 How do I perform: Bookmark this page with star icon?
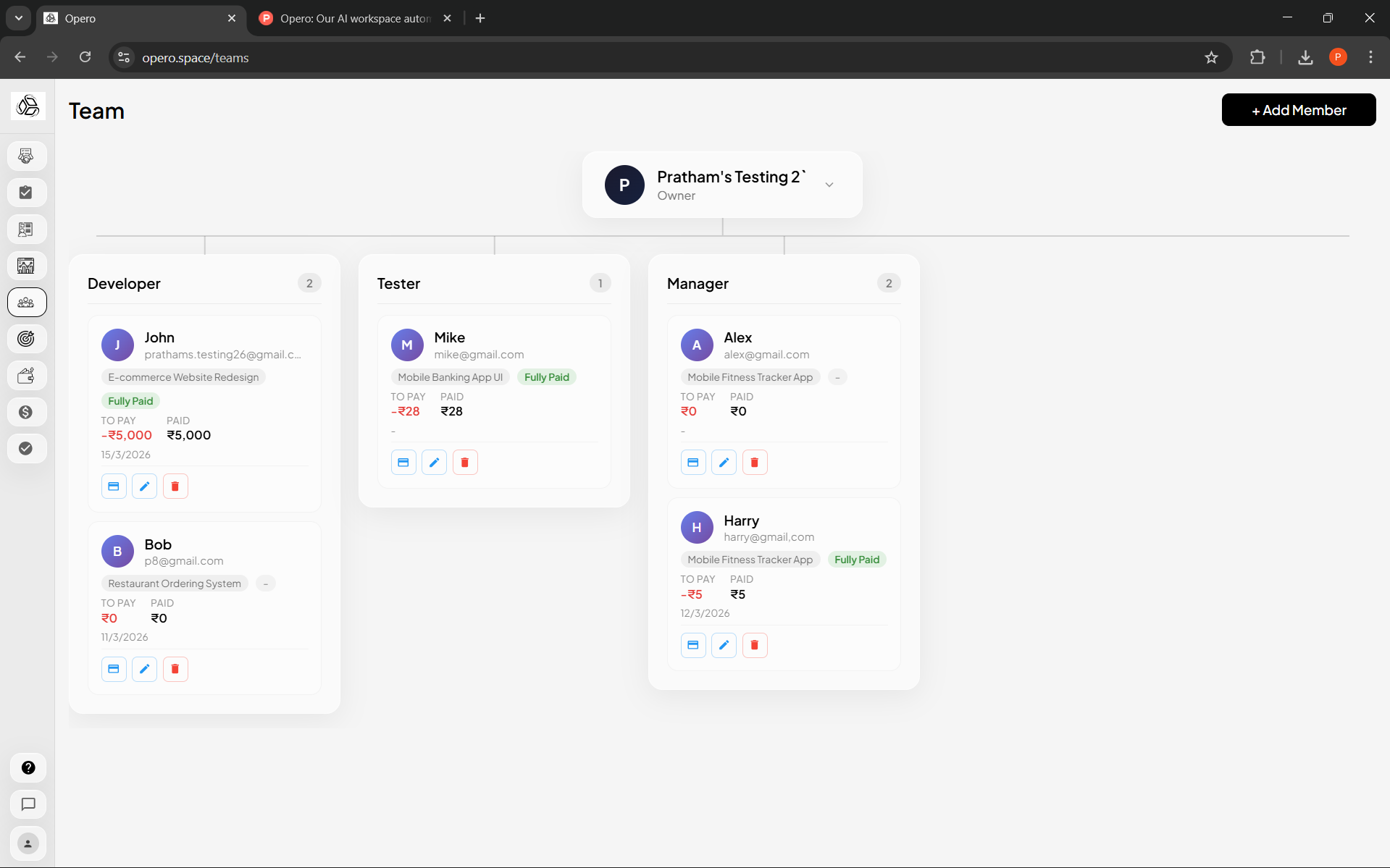click(1211, 57)
